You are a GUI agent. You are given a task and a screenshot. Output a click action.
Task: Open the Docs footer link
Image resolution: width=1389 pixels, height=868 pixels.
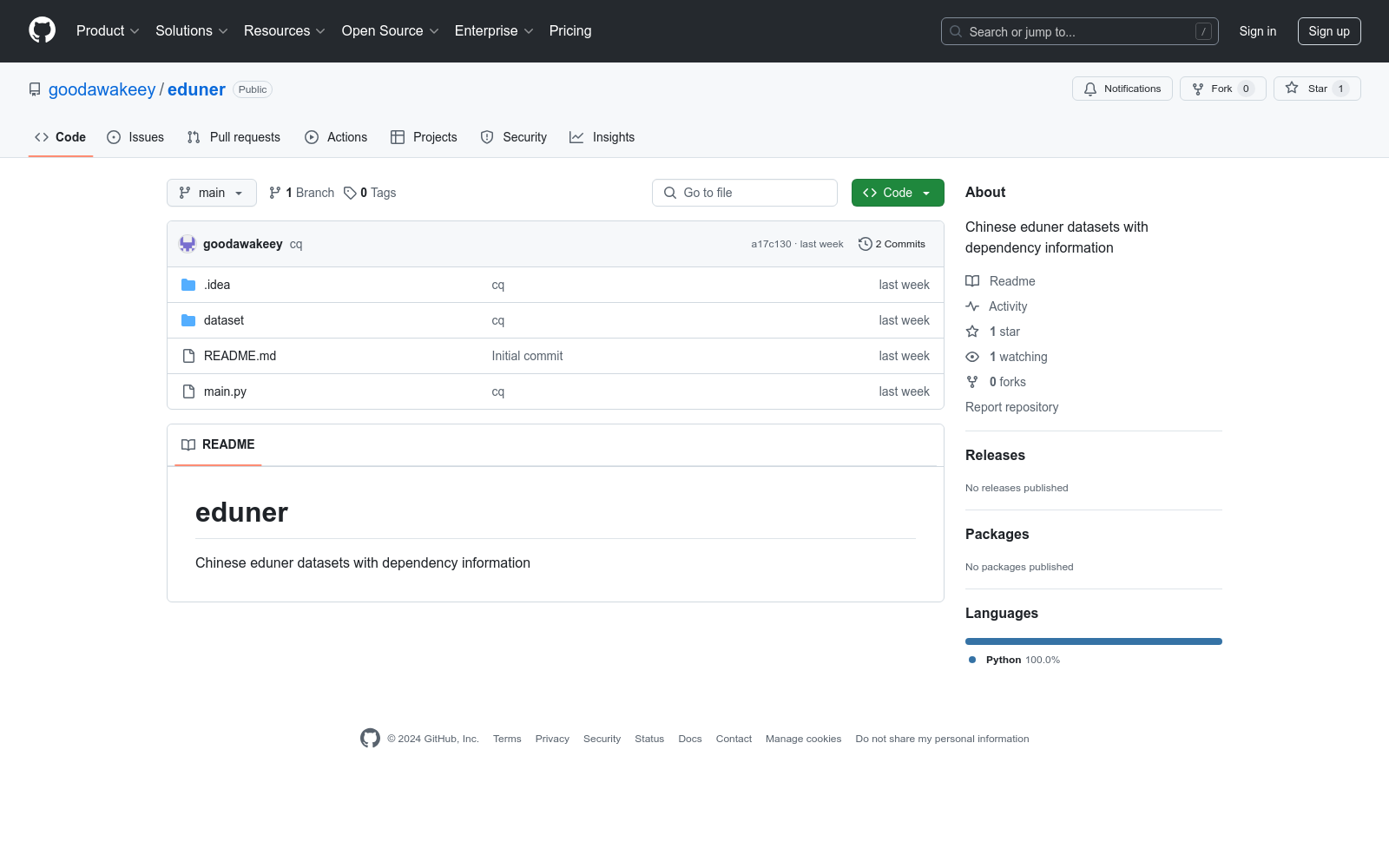tap(690, 739)
